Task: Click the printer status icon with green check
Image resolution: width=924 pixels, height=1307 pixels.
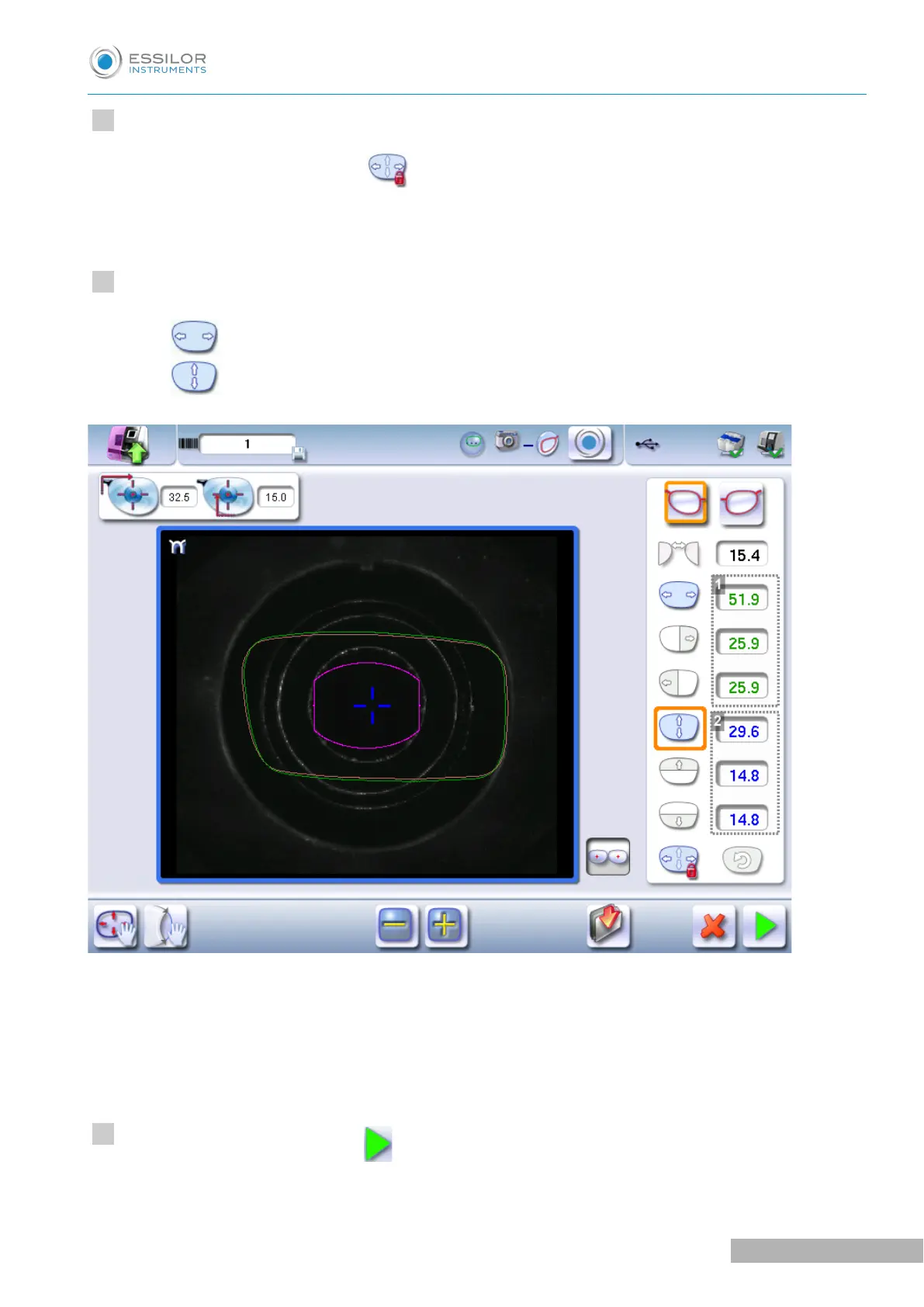Action: (x=731, y=444)
